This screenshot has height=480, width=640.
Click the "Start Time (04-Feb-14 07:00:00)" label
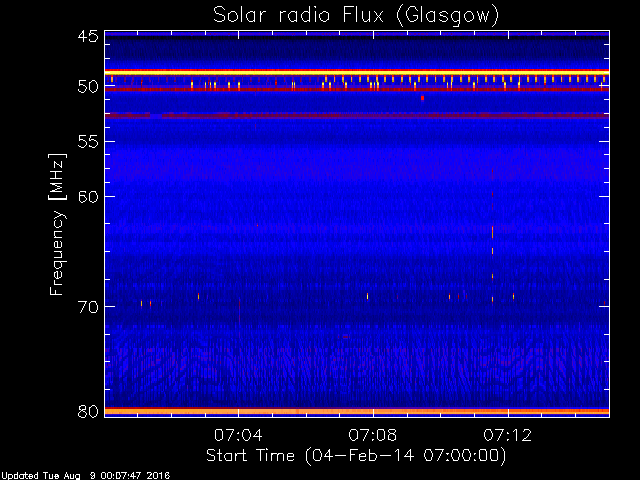(x=356, y=456)
